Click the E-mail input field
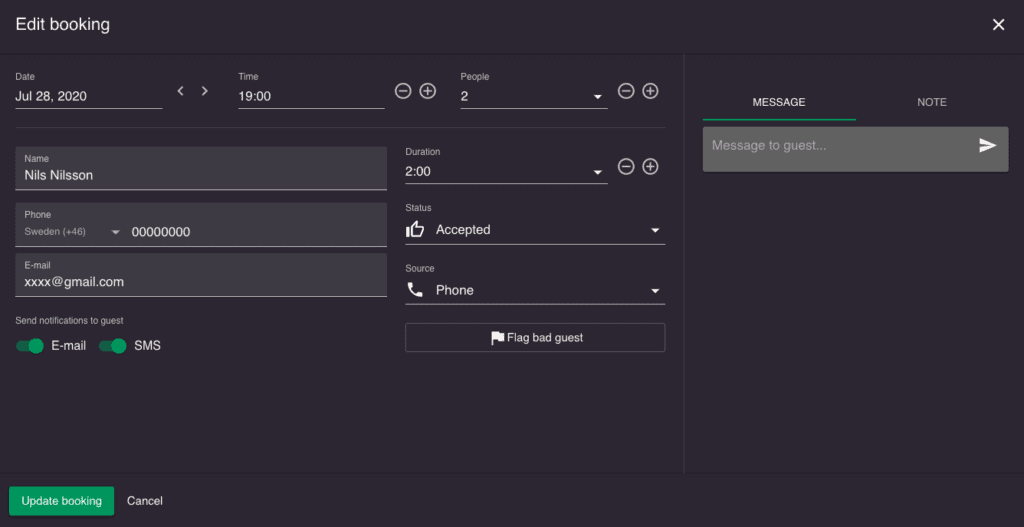 (x=200, y=282)
